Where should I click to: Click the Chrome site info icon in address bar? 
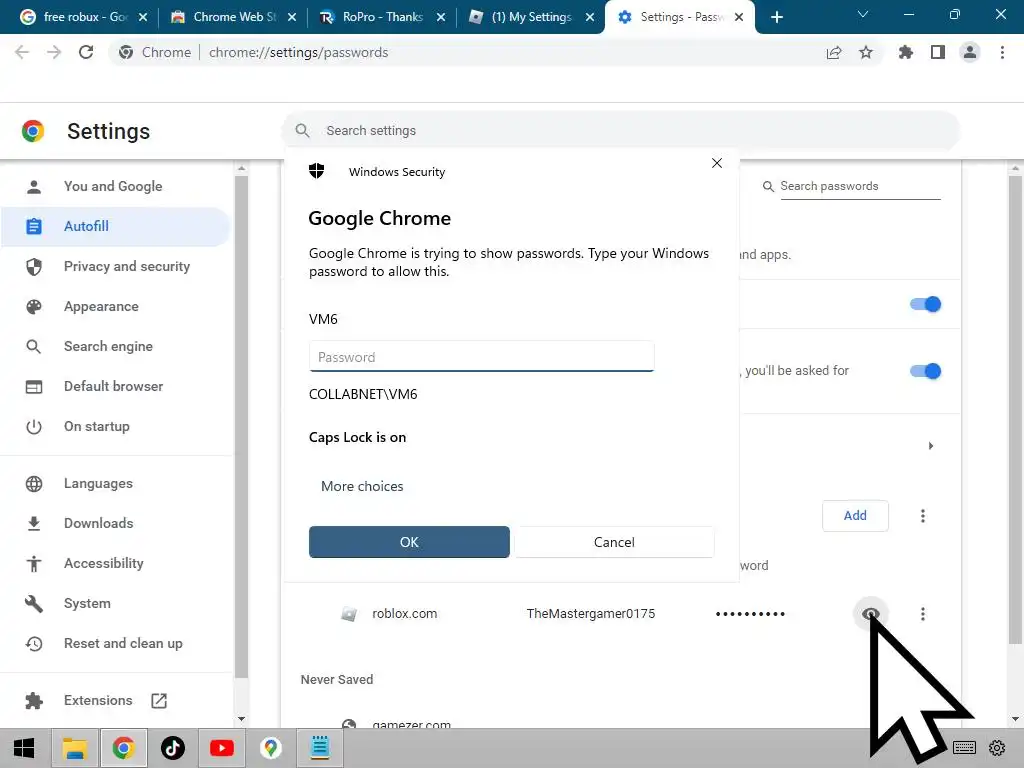126,52
